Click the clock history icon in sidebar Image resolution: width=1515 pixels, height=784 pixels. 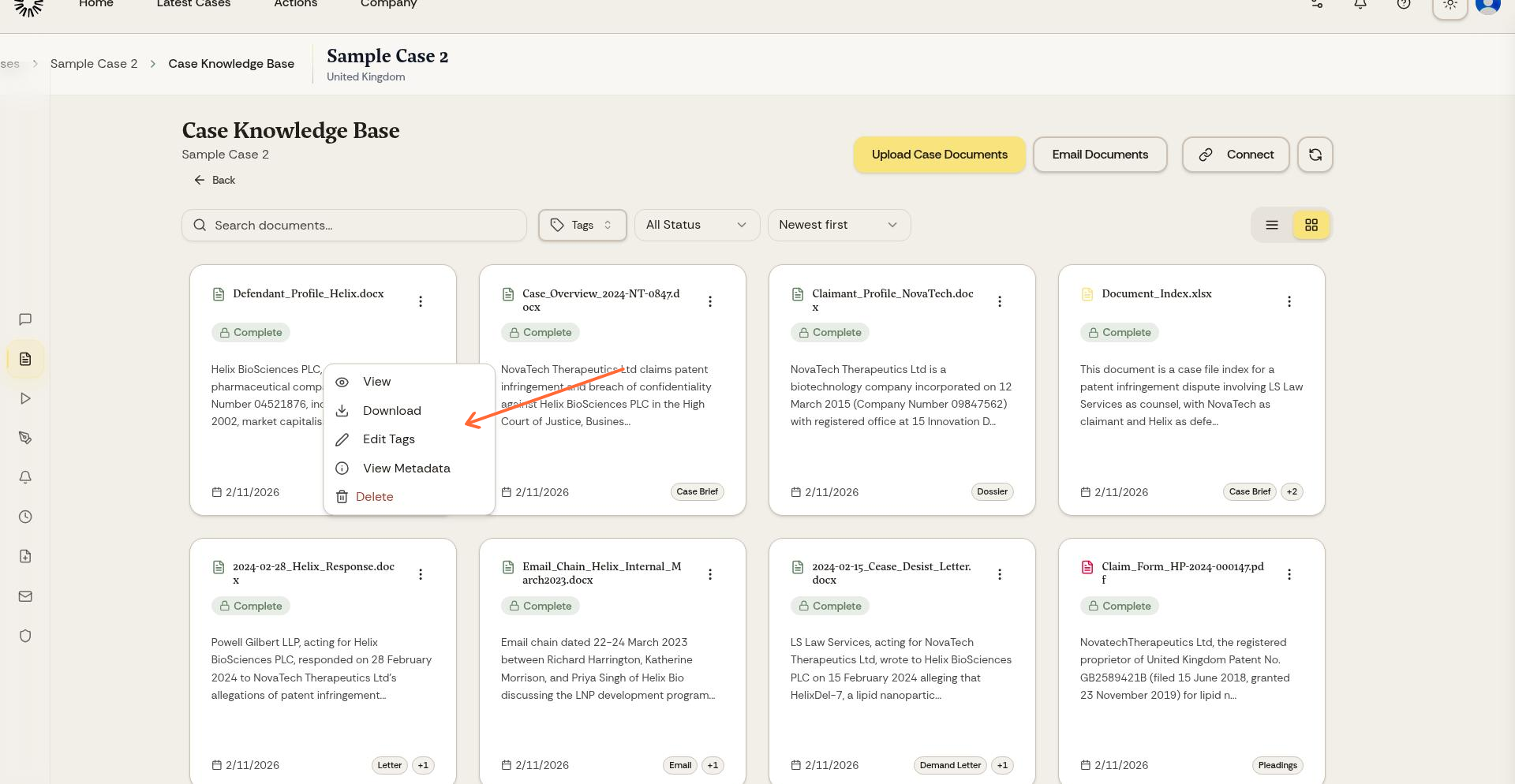coord(25,517)
